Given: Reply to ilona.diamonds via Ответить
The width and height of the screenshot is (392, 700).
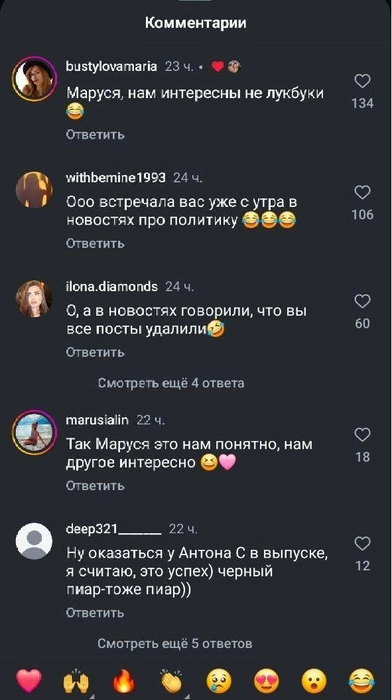Looking at the screenshot, I should pos(95,352).
